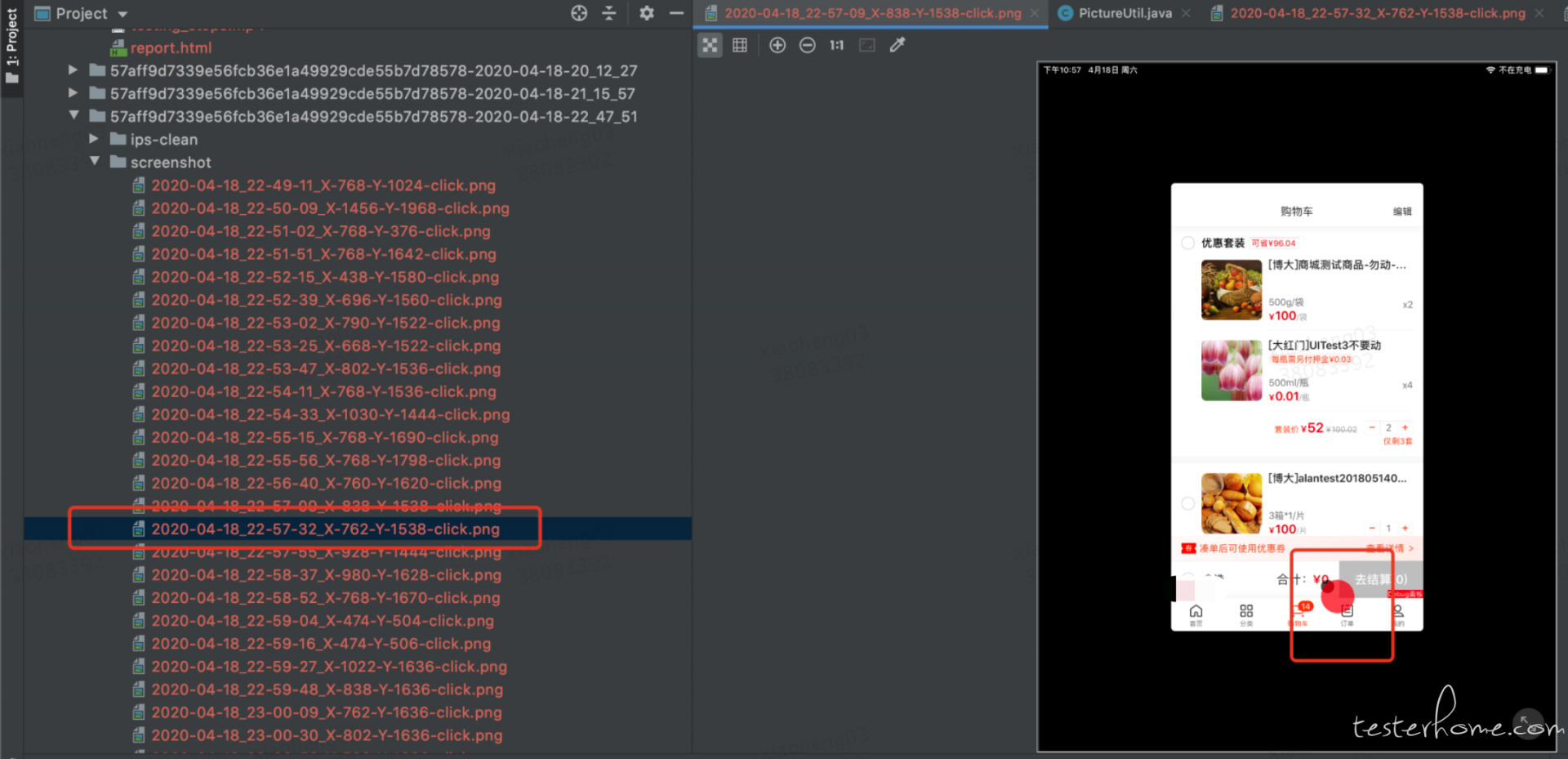Select the color picker eyedropper tool
The width and height of the screenshot is (1568, 759).
[x=897, y=45]
